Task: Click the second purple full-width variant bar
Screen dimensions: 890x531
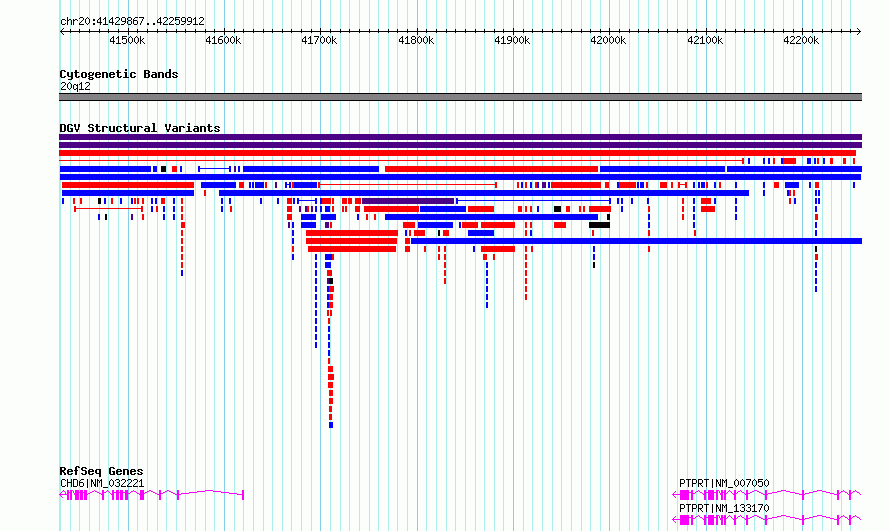Action: point(460,145)
